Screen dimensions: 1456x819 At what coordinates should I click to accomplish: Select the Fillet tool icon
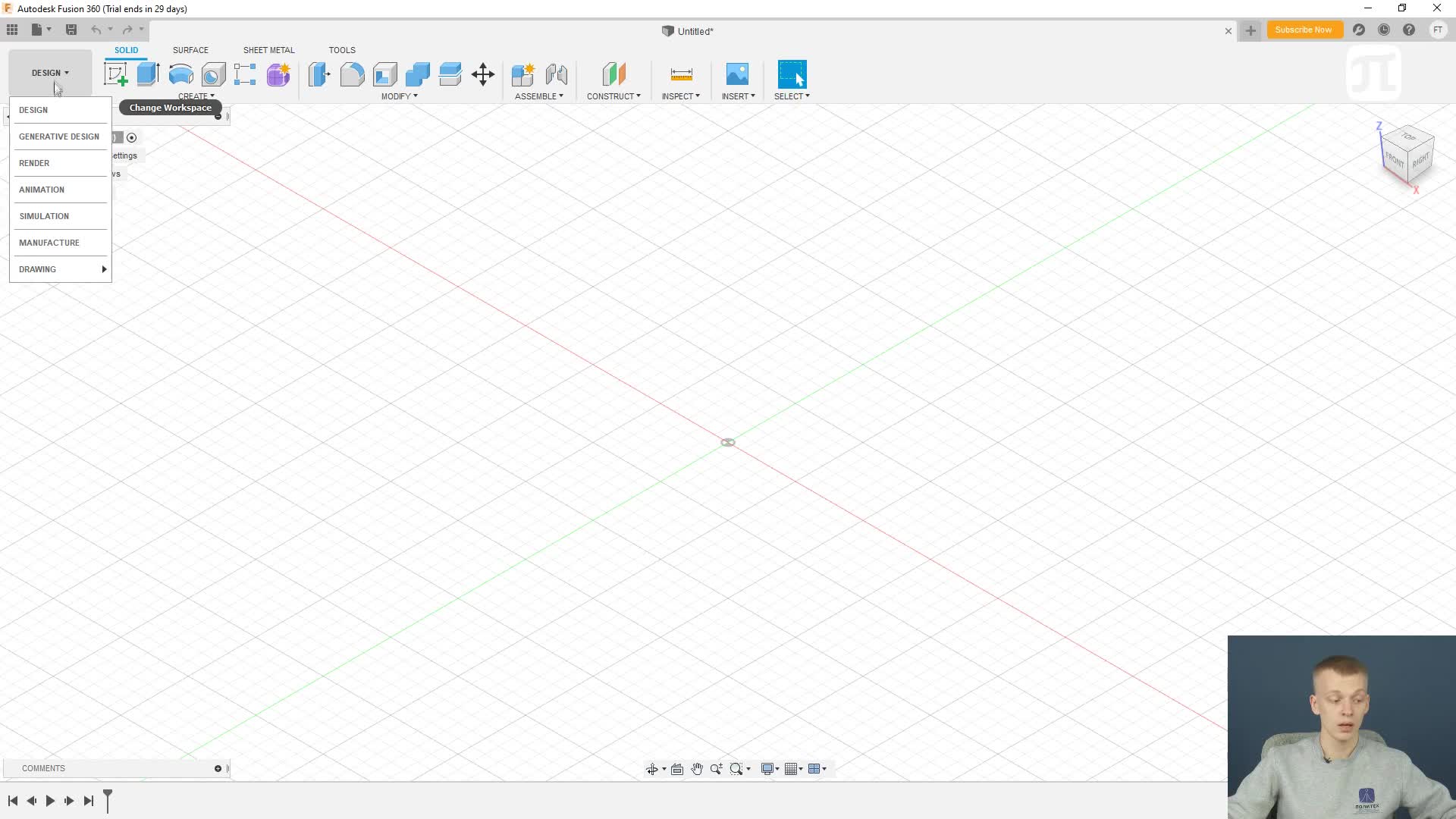point(352,74)
